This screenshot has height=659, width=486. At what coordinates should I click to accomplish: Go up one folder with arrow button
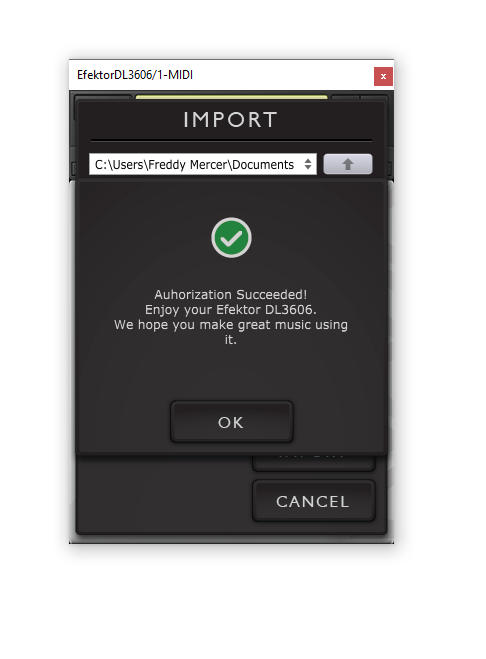348,164
